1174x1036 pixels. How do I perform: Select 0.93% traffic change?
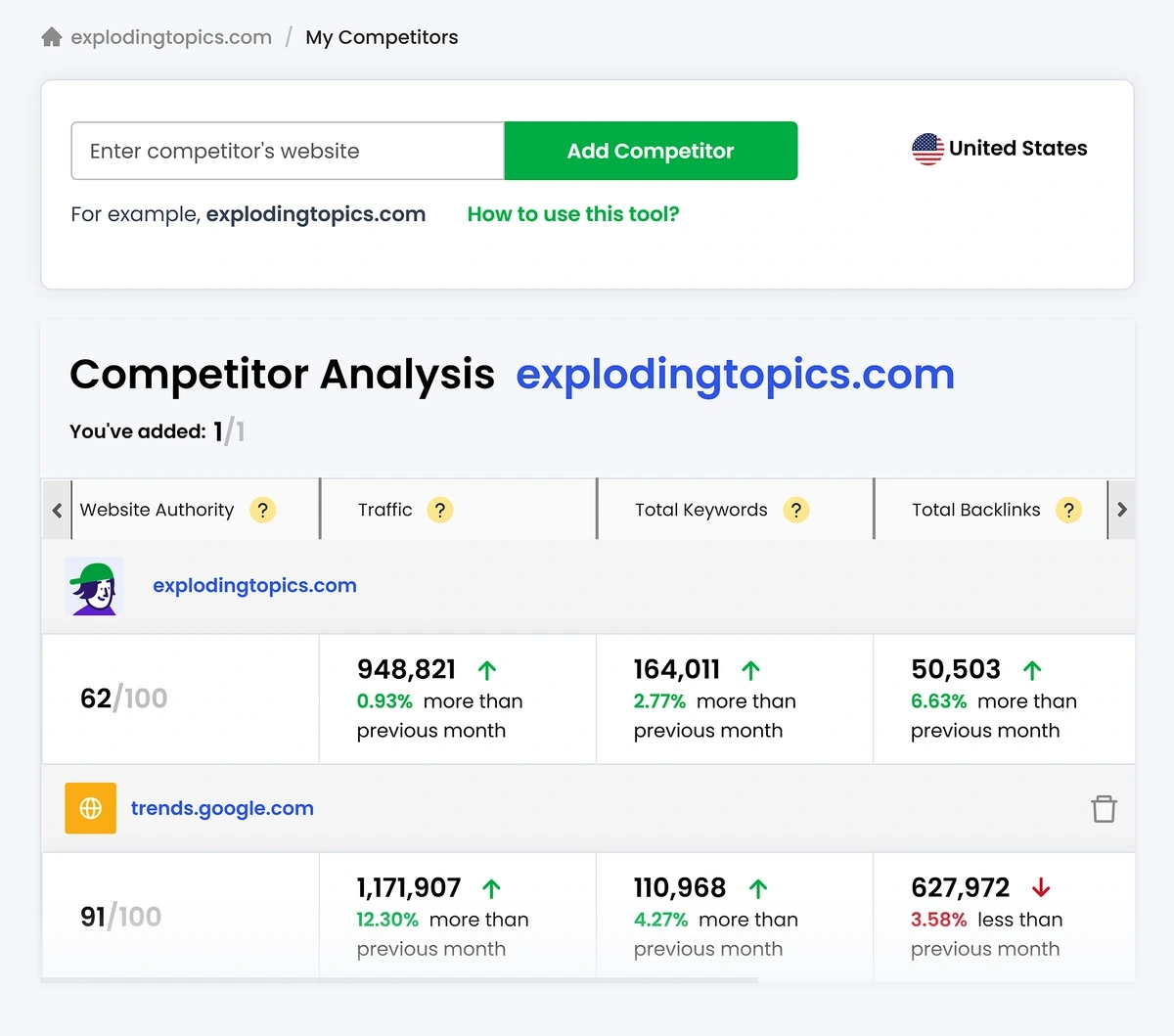pos(384,701)
